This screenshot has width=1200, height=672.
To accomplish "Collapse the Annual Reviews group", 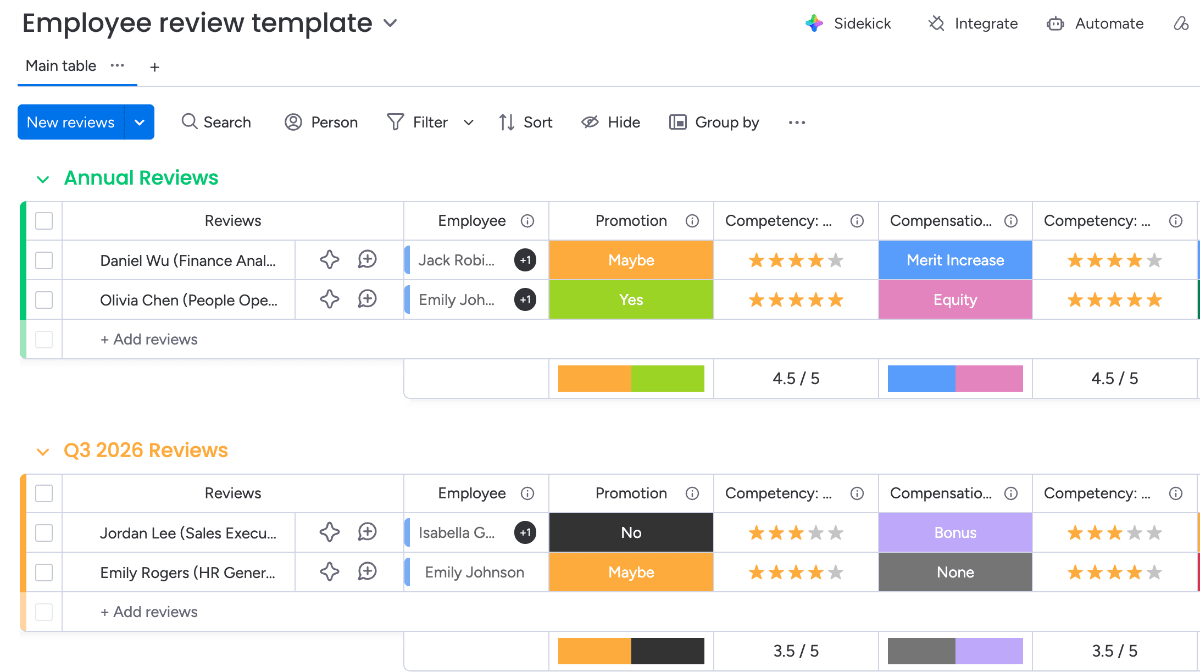I will pos(42,179).
